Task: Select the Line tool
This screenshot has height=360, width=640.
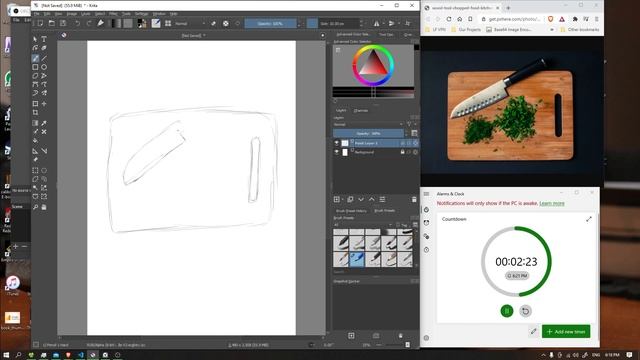Action: [x=44, y=58]
